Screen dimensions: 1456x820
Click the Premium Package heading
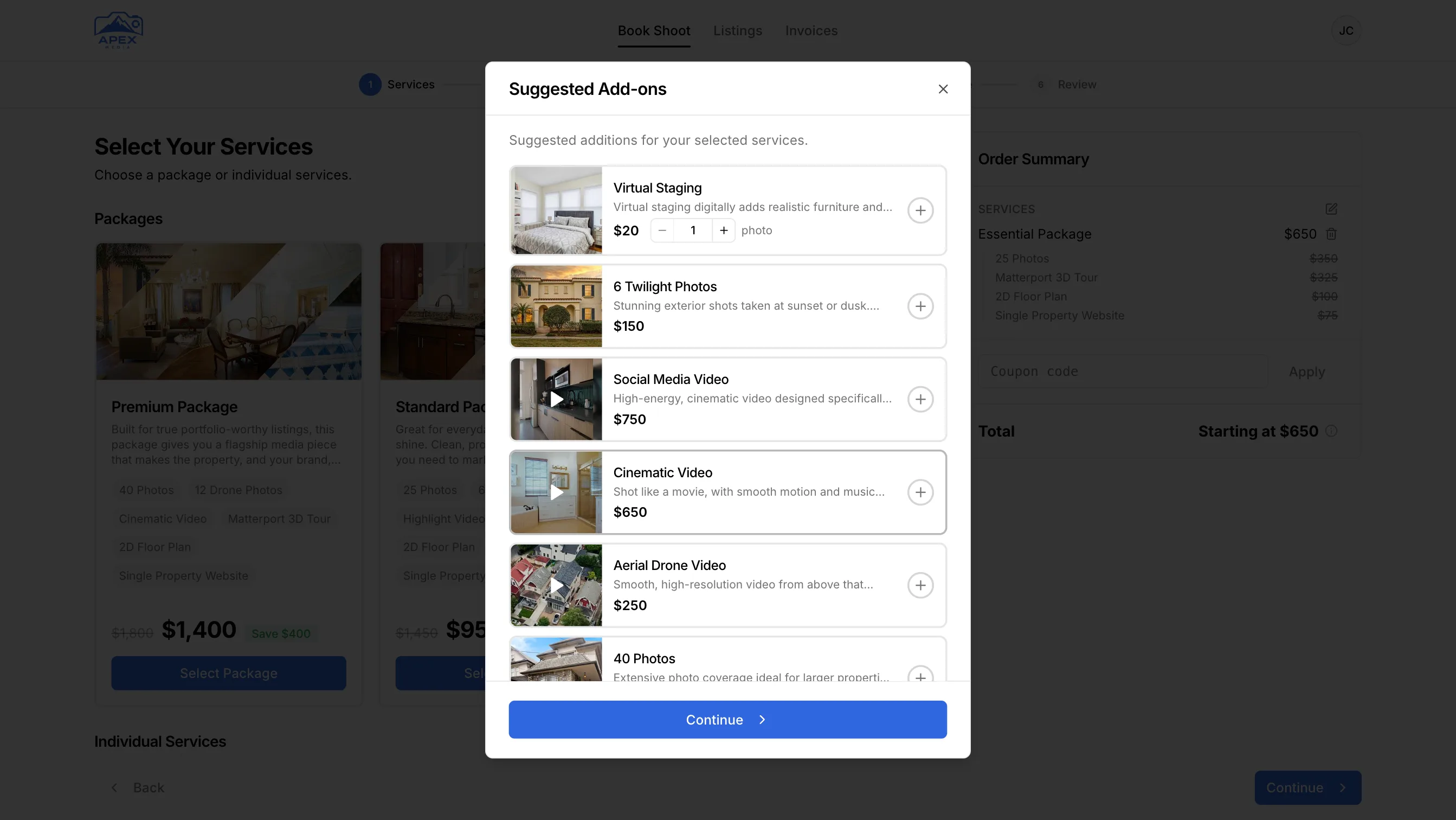tap(174, 407)
